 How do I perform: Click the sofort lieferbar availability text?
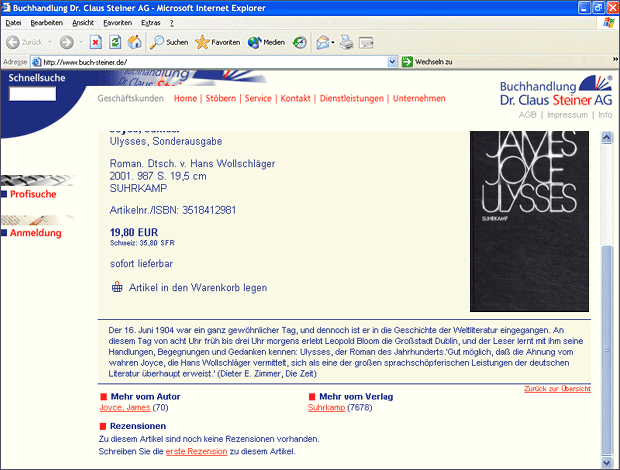point(141,264)
